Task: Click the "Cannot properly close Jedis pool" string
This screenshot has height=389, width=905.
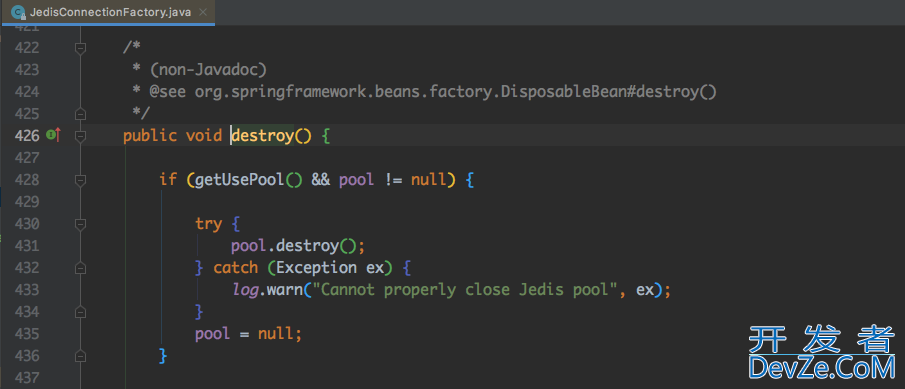Action: (465, 290)
